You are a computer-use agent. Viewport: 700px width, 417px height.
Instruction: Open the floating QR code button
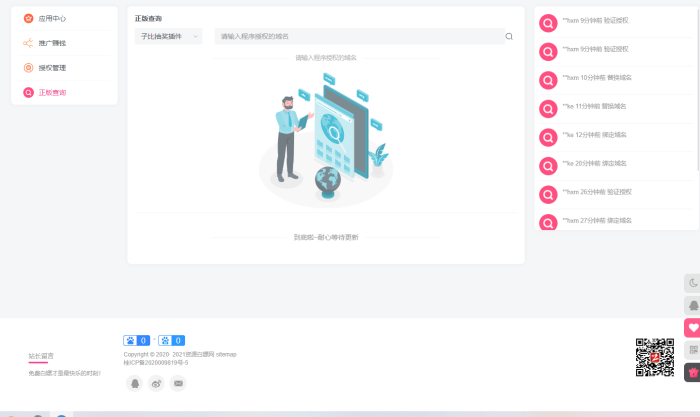tap(692, 350)
